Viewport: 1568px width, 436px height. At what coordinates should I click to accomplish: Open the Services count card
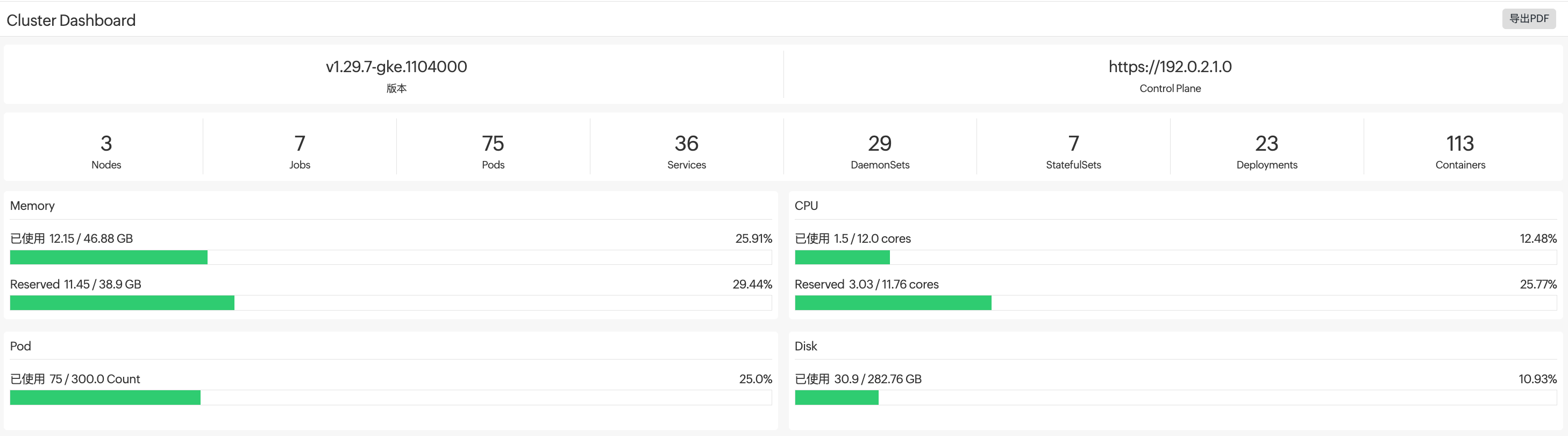(686, 150)
